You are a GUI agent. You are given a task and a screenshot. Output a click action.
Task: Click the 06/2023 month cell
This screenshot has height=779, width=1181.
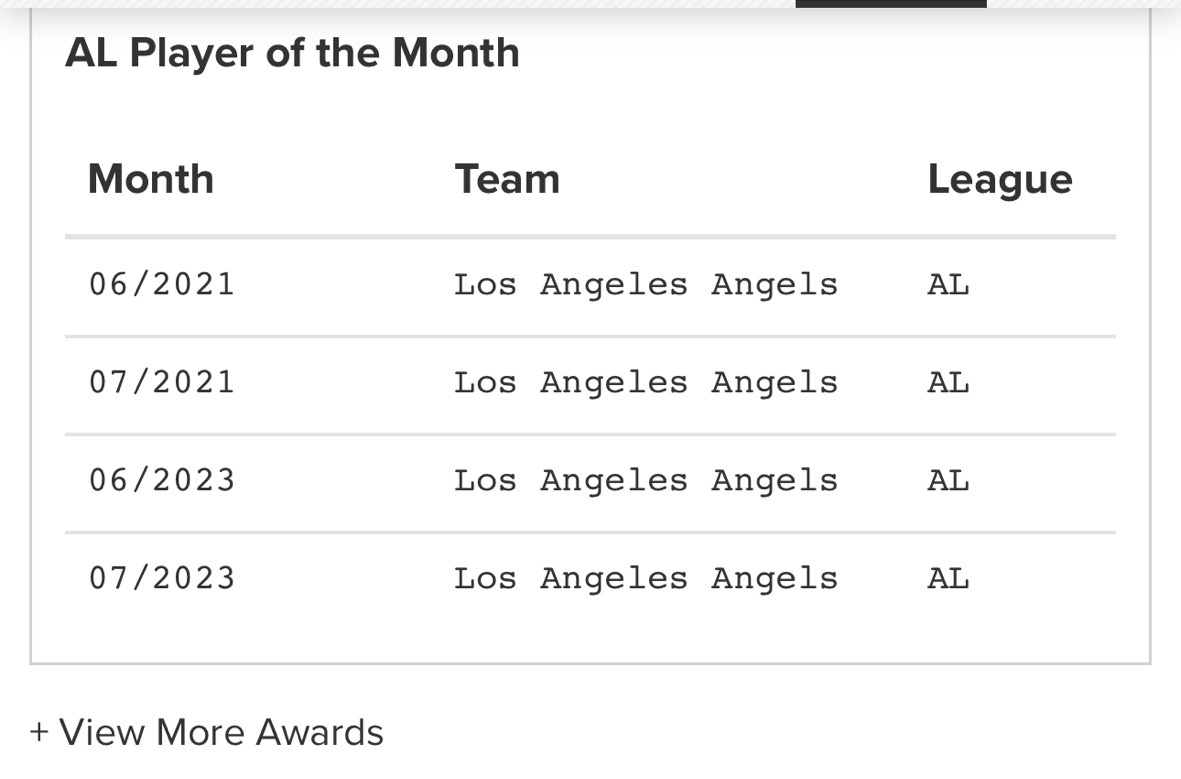[x=162, y=481]
